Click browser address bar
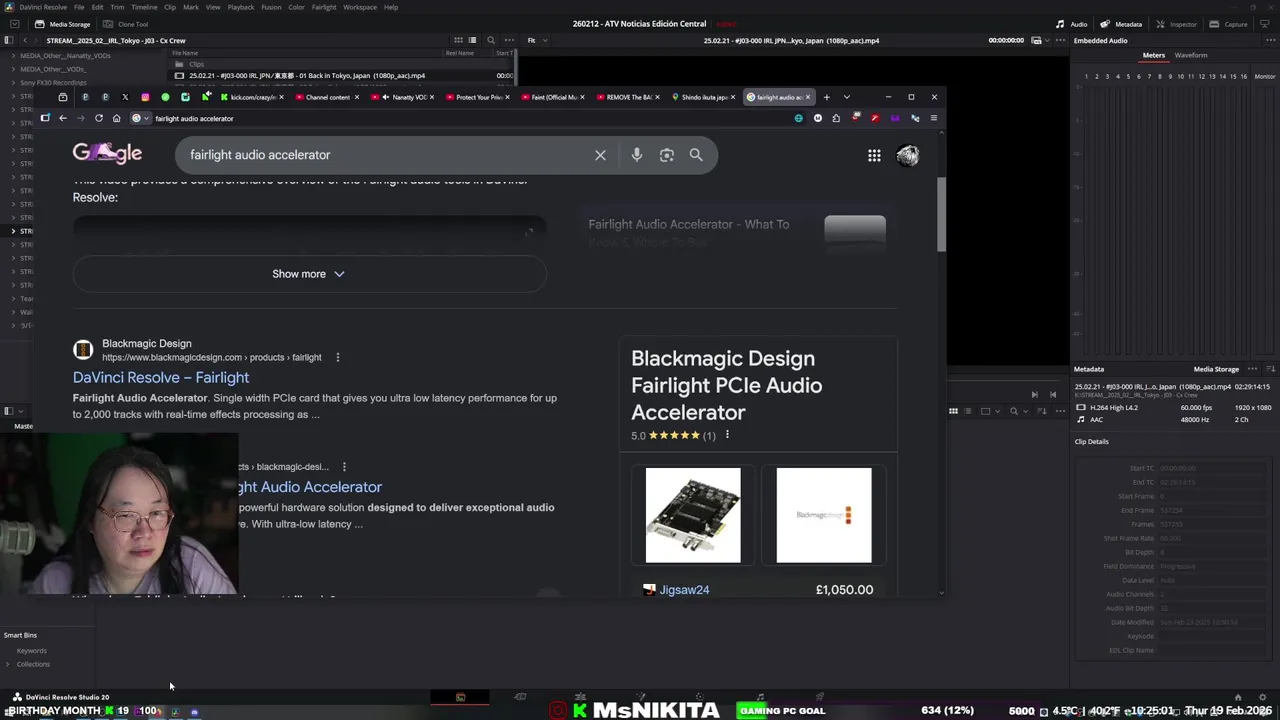 pyautogui.click(x=460, y=118)
